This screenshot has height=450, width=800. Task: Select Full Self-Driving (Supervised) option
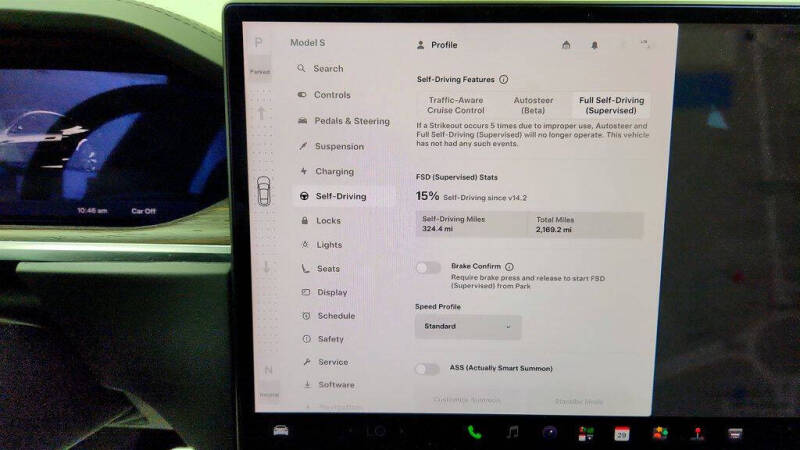611,105
